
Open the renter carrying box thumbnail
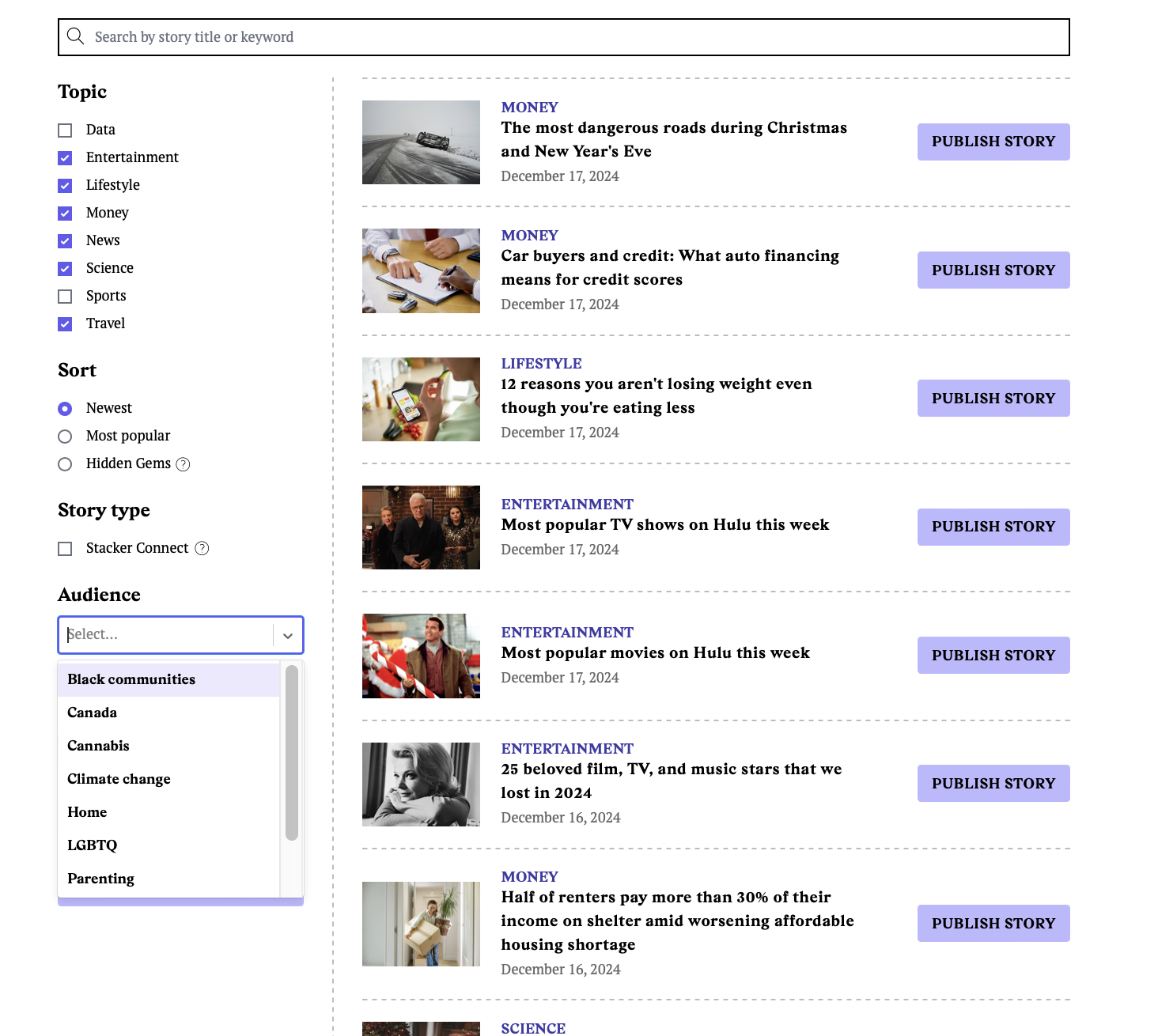421,924
